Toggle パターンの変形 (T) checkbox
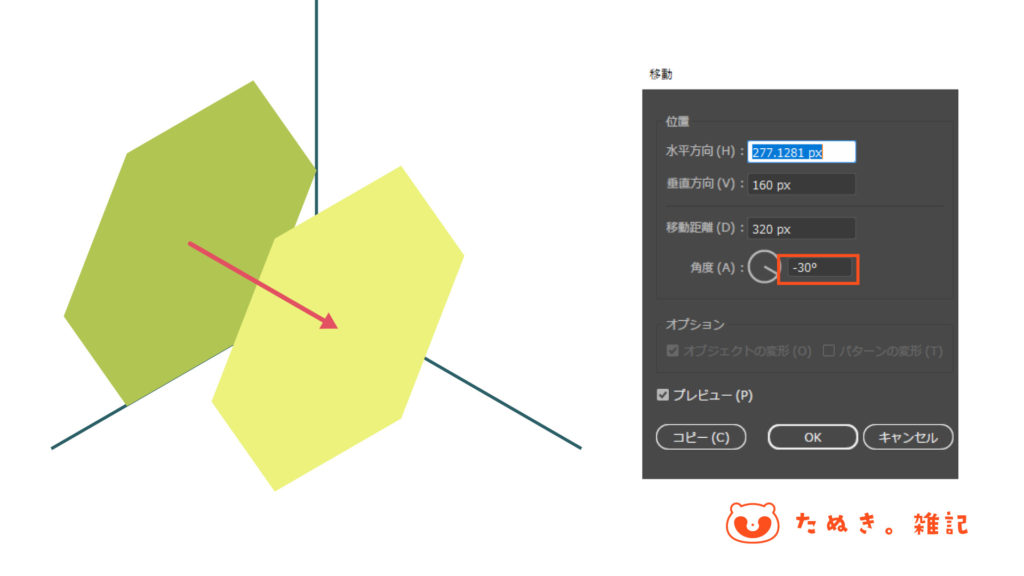1024x576 pixels. 829,351
